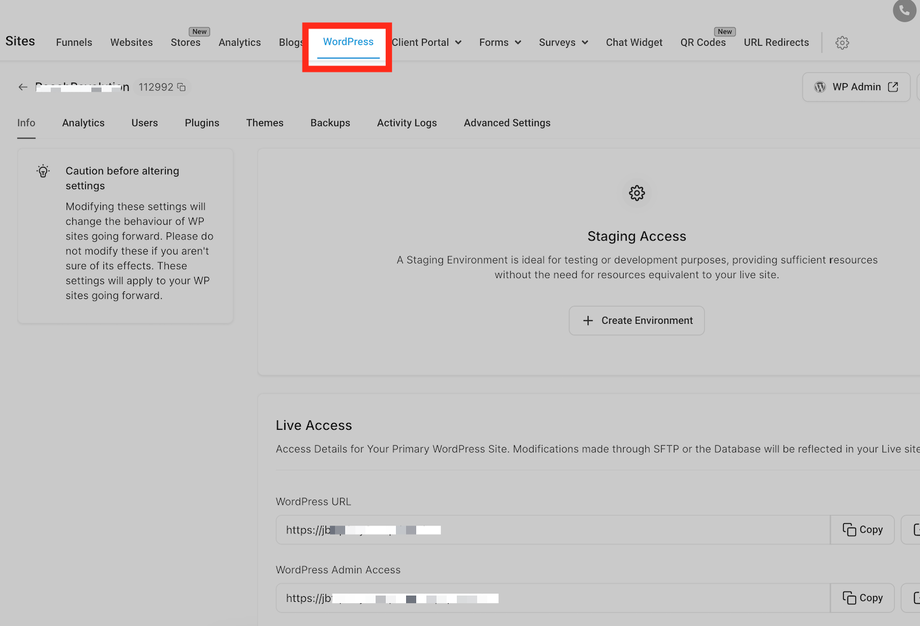
Task: Click the WordPress URL field
Action: pyautogui.click(x=553, y=530)
